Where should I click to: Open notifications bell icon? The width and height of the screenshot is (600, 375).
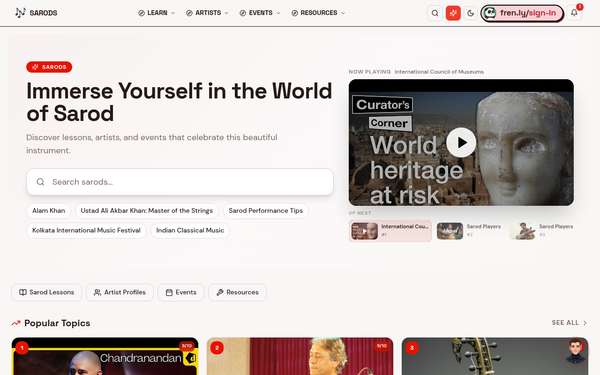point(574,13)
